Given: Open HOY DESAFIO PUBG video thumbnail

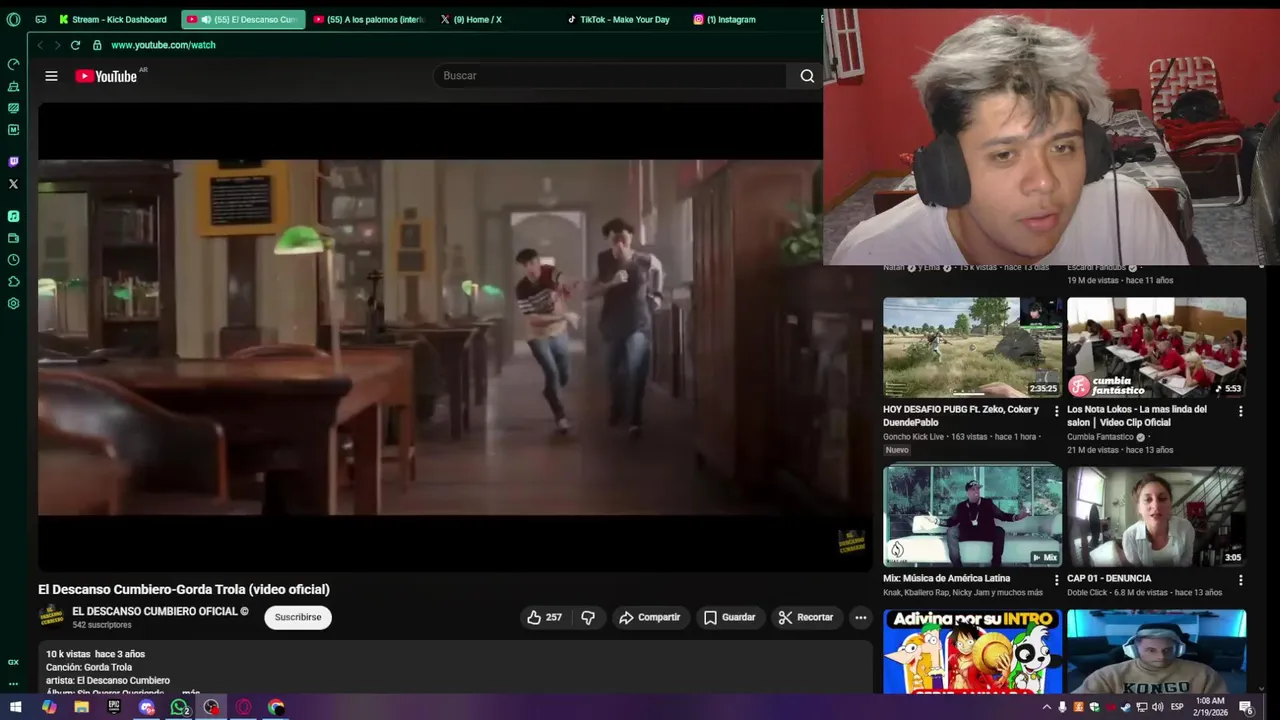Looking at the screenshot, I should coord(972,347).
